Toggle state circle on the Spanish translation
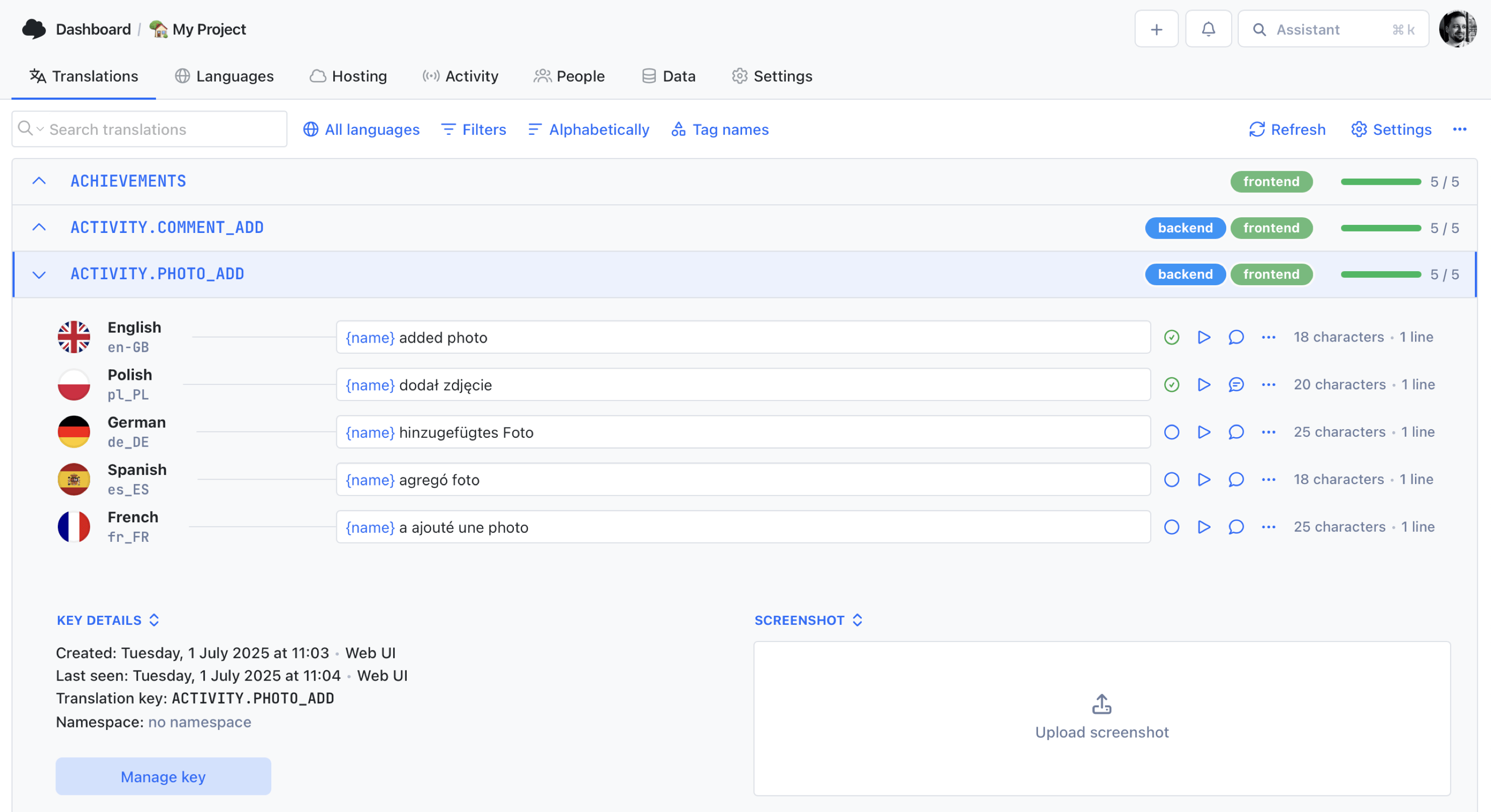Screen dimensions: 1491x812 [1172, 479]
